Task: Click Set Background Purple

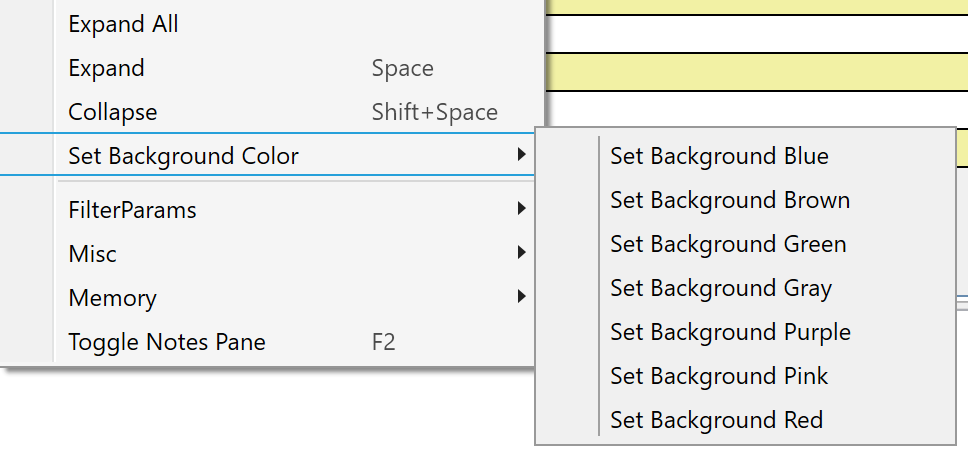Action: 730,332
